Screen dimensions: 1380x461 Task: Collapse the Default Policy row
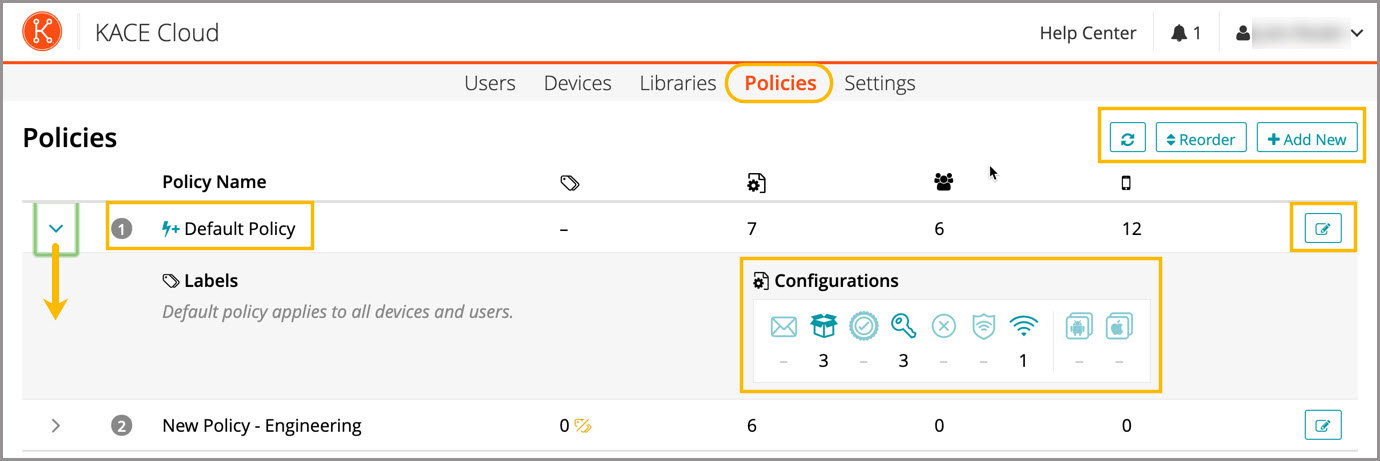click(x=56, y=228)
